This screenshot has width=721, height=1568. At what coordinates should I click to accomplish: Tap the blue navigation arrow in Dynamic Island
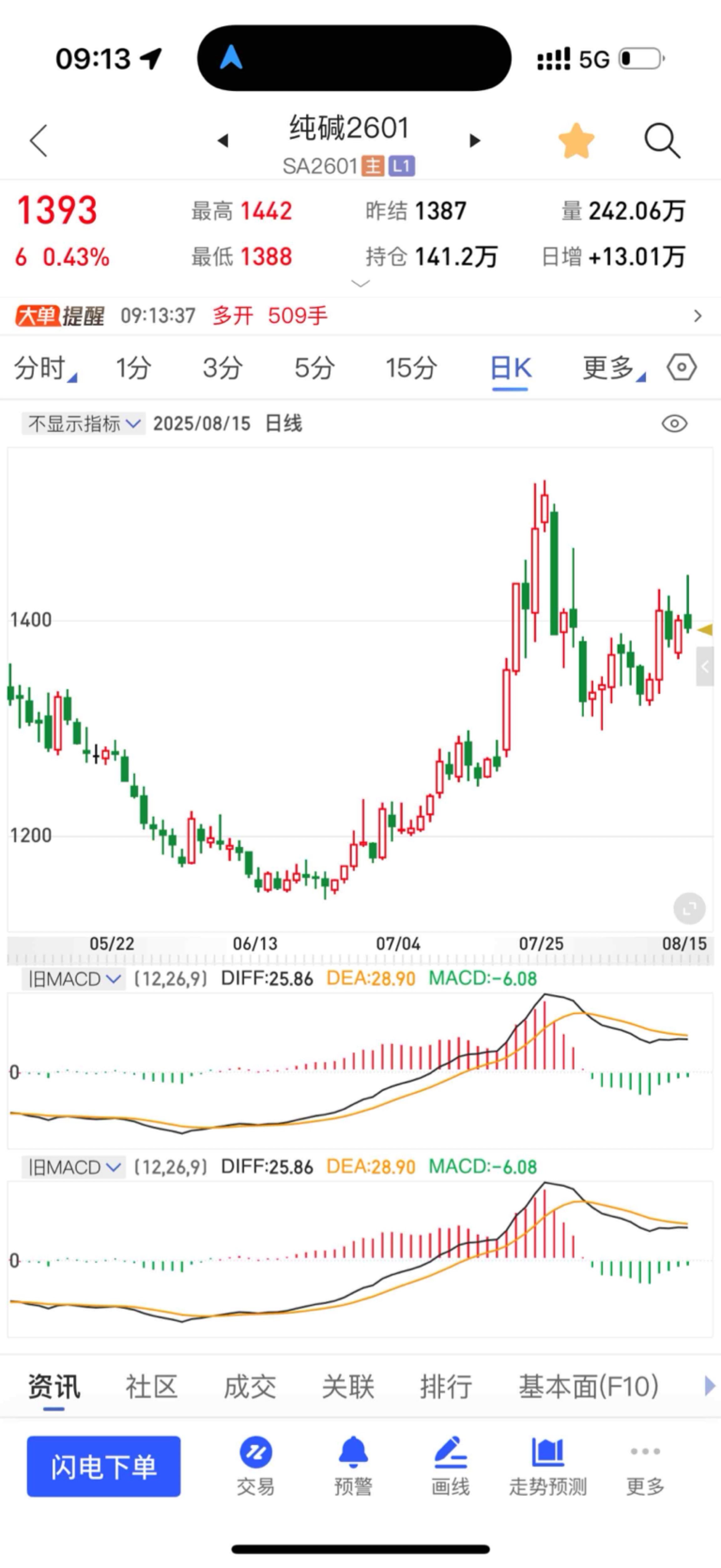coord(231,58)
